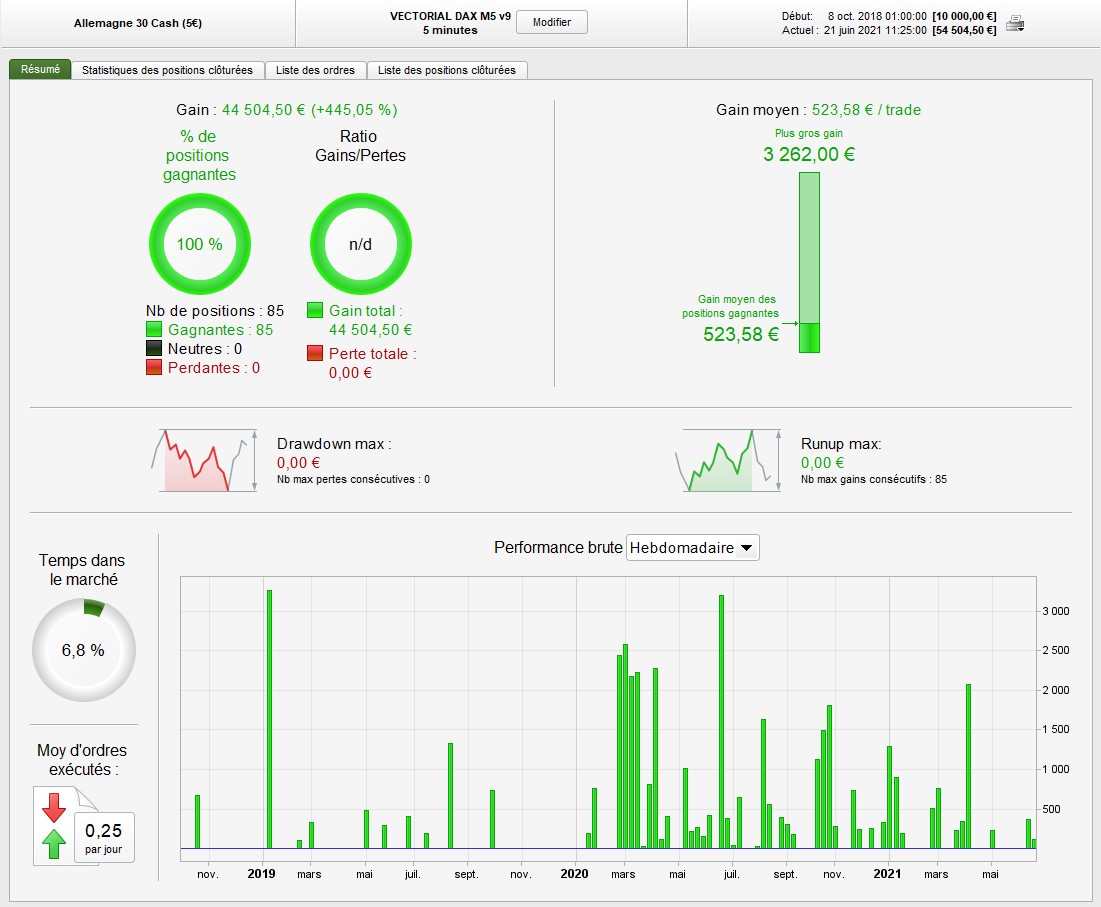
Task: Open the Hebdomadaire period dropdown
Action: tap(692, 548)
